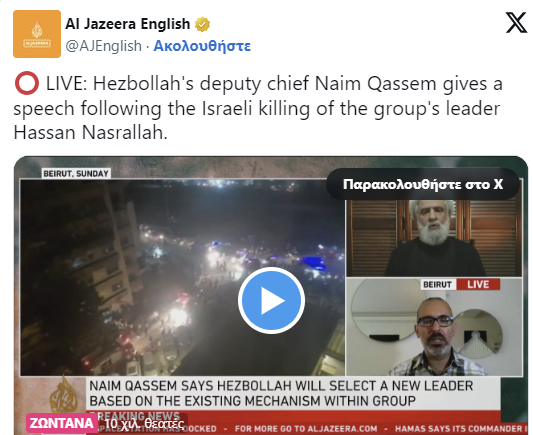This screenshot has height=435, width=533.
Task: Open the Al Jazeera English account name
Action: [x=127, y=24]
